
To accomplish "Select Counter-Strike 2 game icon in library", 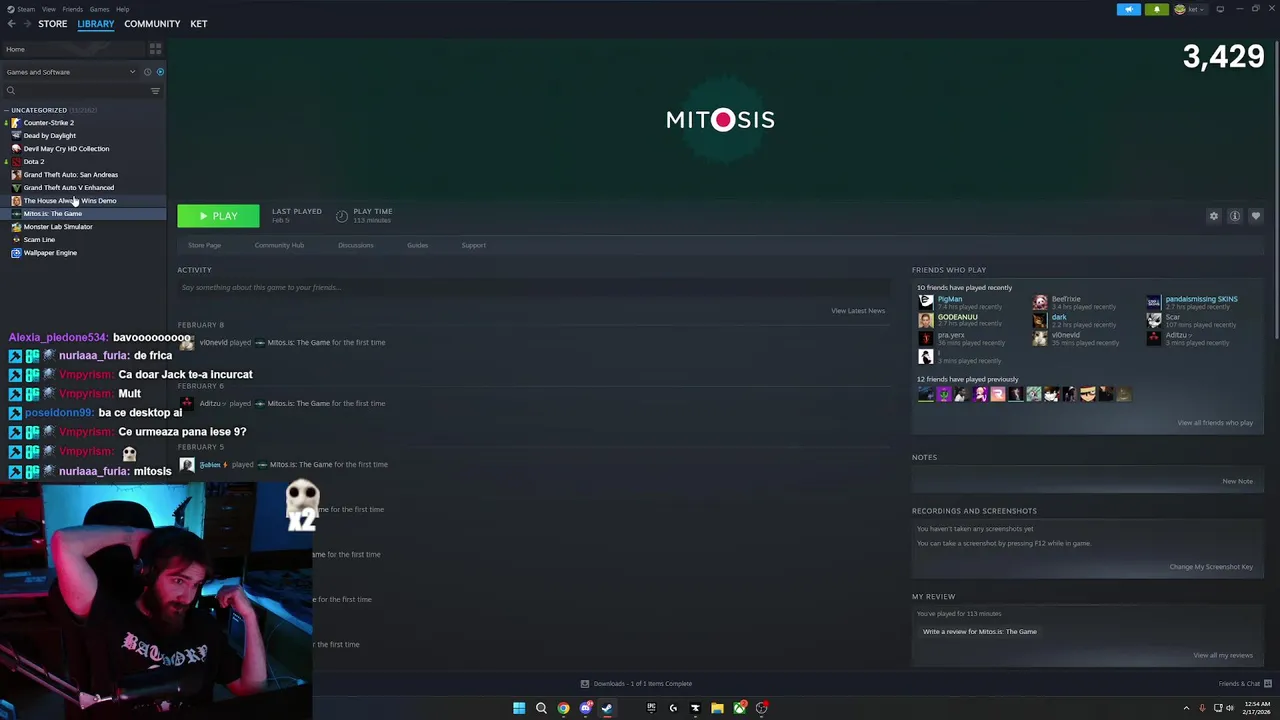I will [x=16, y=122].
